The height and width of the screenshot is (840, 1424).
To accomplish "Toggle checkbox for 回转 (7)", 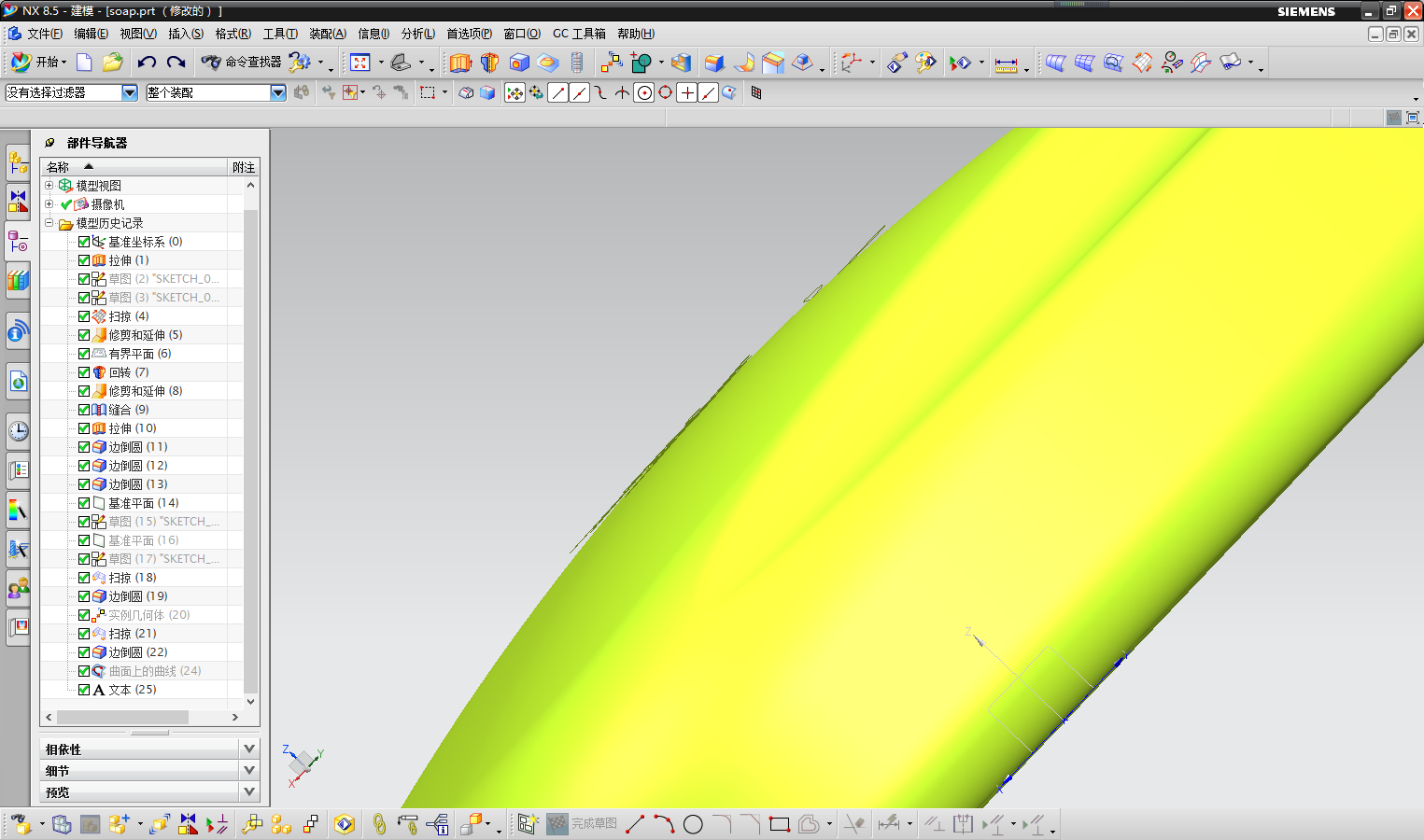I will (84, 372).
